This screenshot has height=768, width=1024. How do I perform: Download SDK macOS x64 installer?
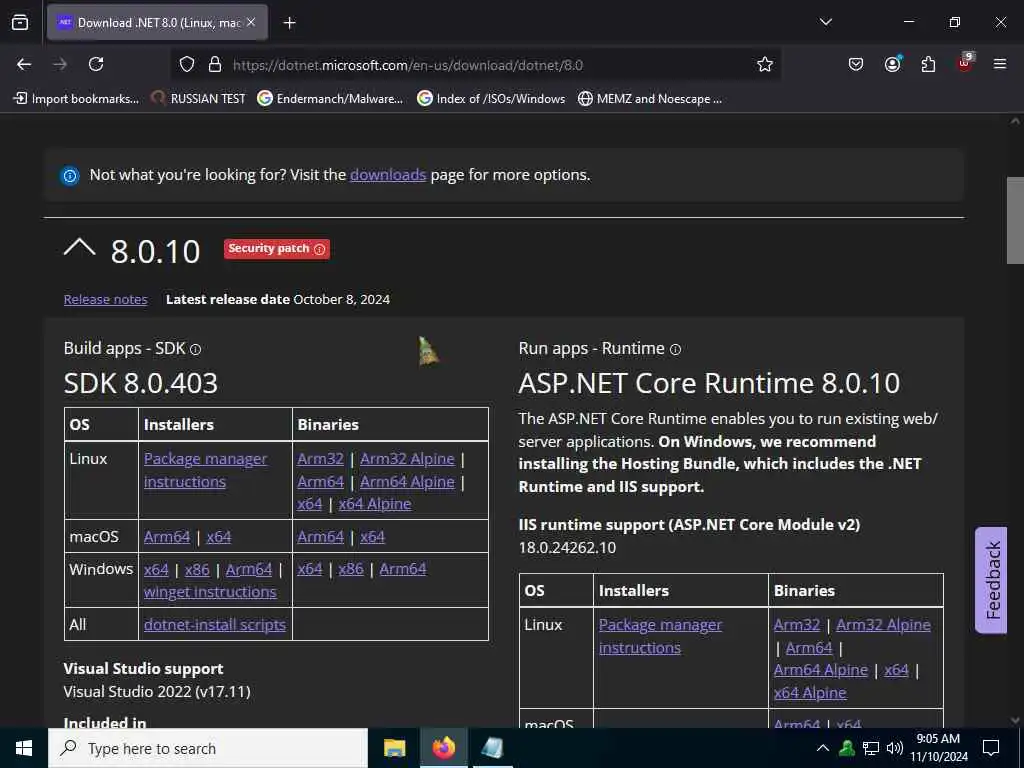coord(219,537)
